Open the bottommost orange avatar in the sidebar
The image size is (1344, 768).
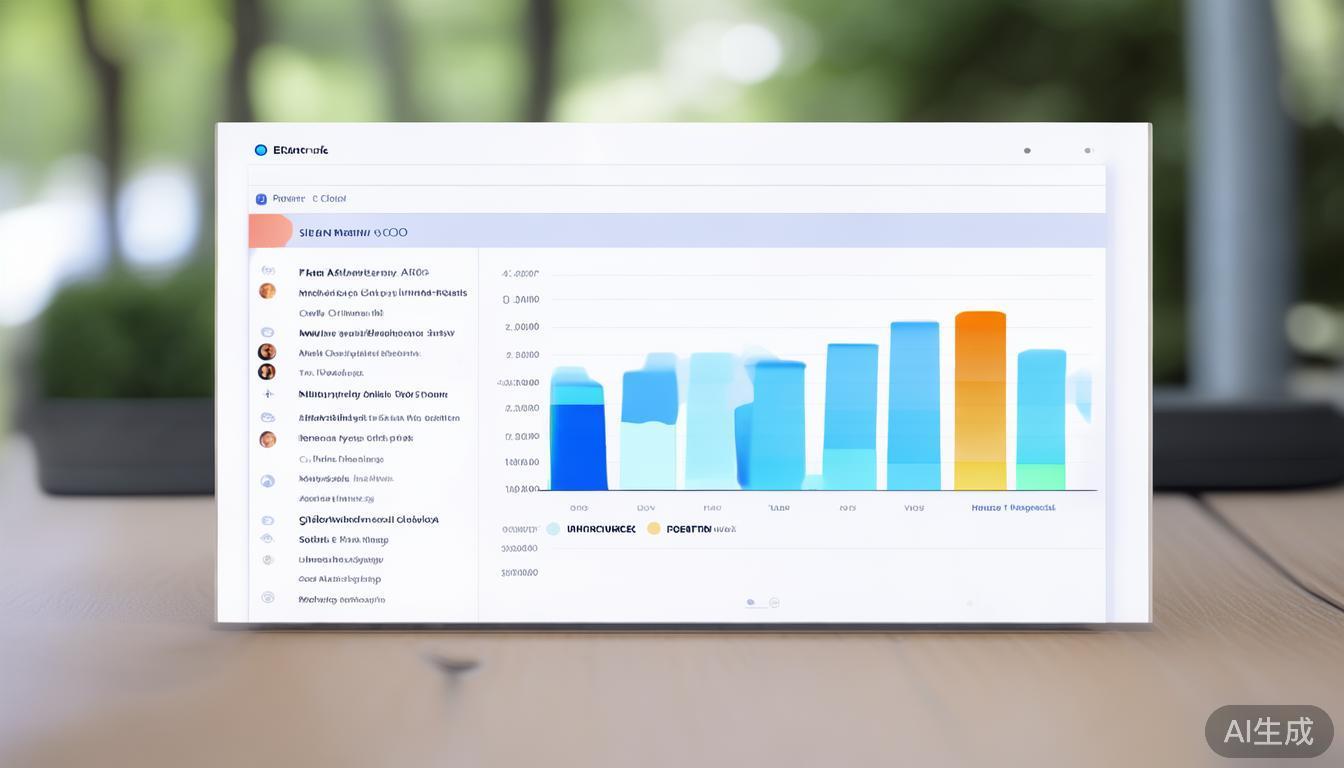267,439
